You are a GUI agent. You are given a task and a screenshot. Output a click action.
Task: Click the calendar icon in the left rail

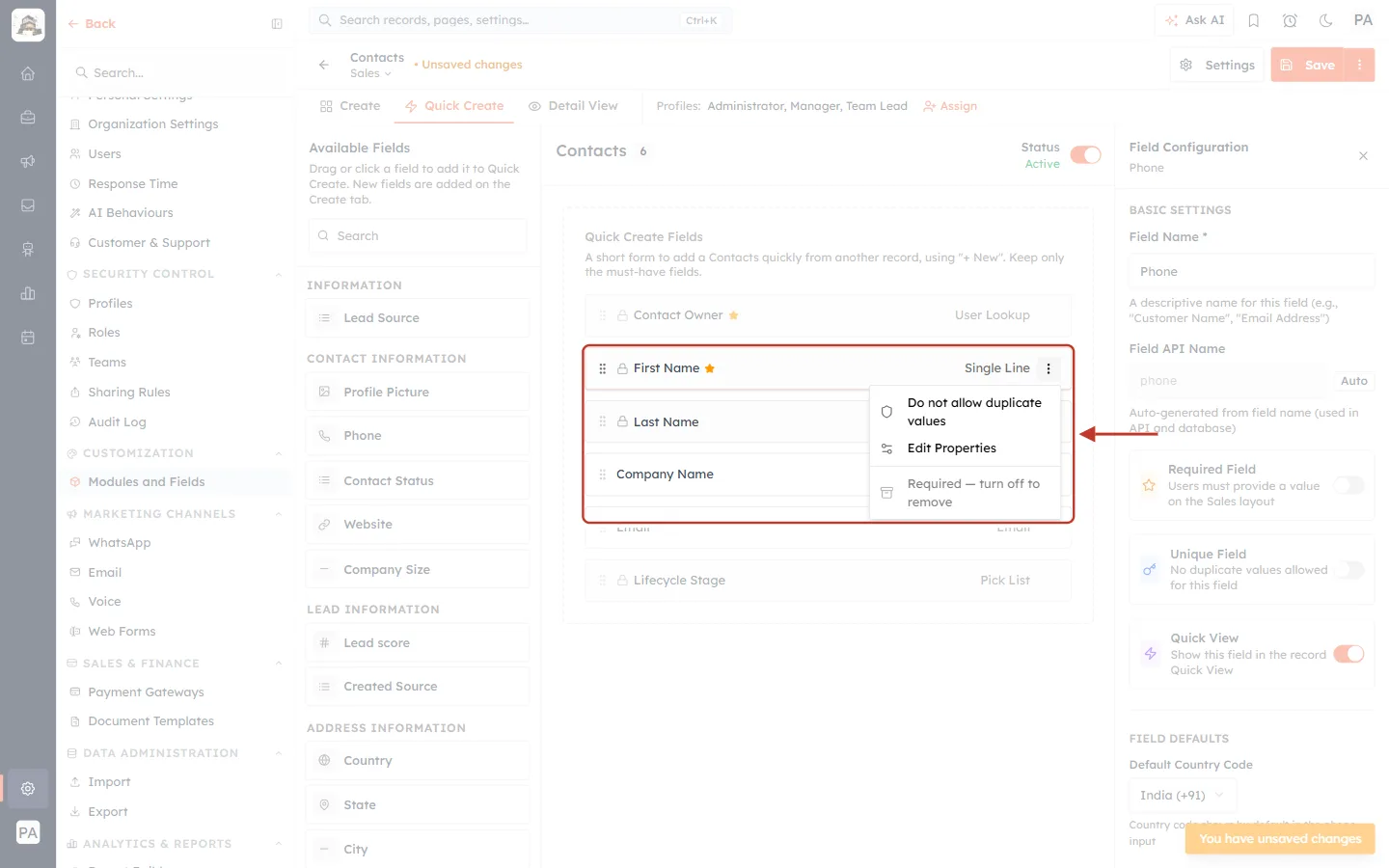(x=28, y=338)
